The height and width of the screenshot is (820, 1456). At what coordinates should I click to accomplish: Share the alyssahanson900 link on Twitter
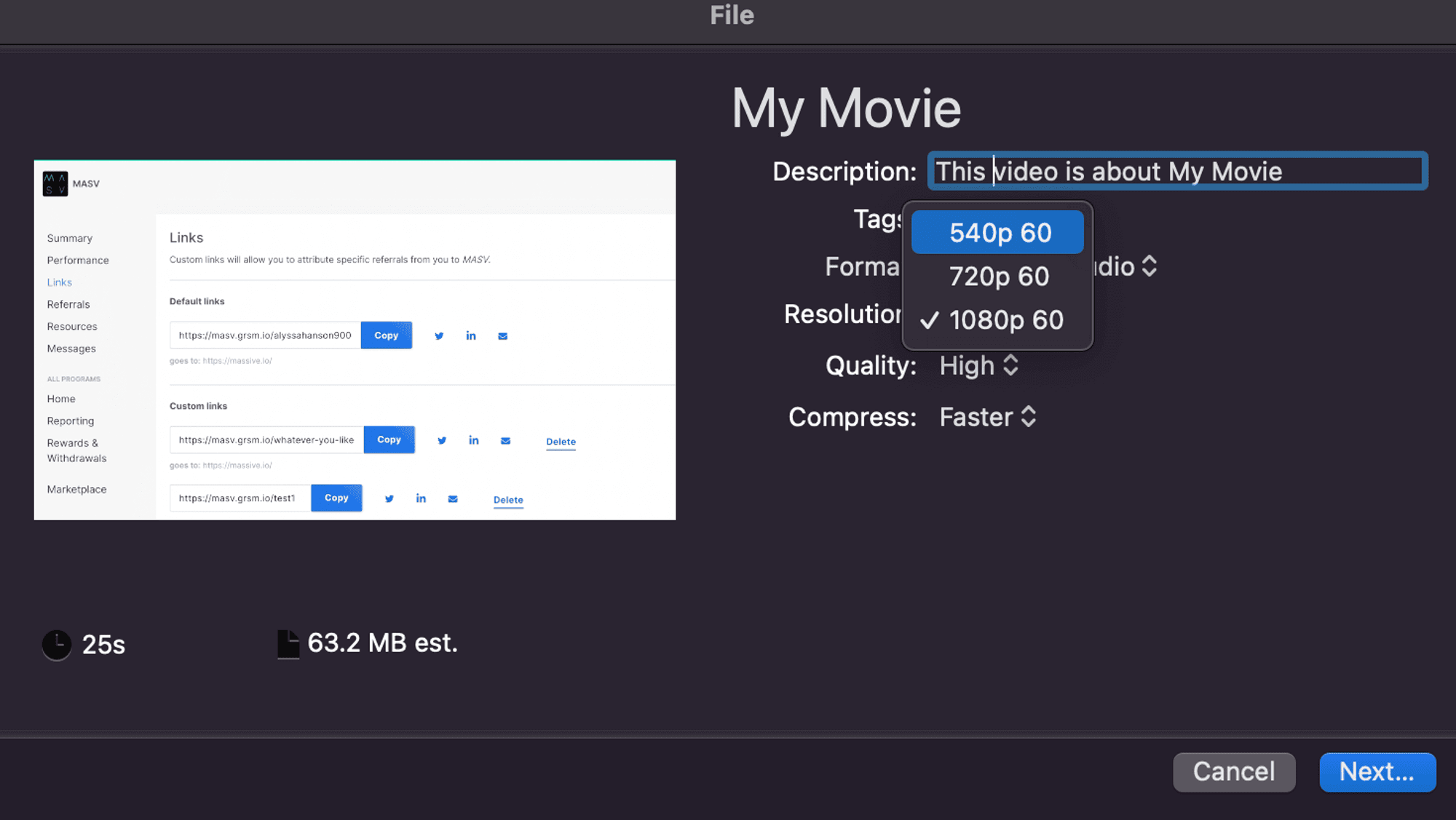(439, 335)
